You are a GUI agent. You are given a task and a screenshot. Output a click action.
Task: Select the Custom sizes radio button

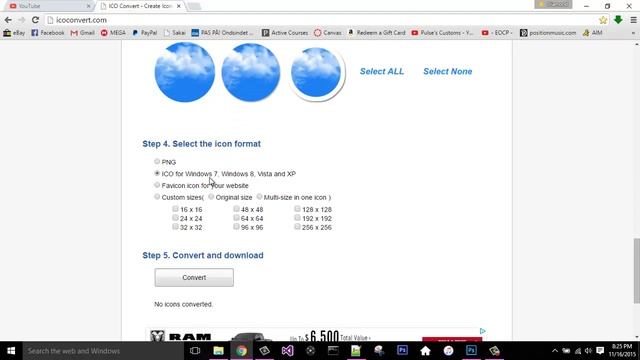157,197
